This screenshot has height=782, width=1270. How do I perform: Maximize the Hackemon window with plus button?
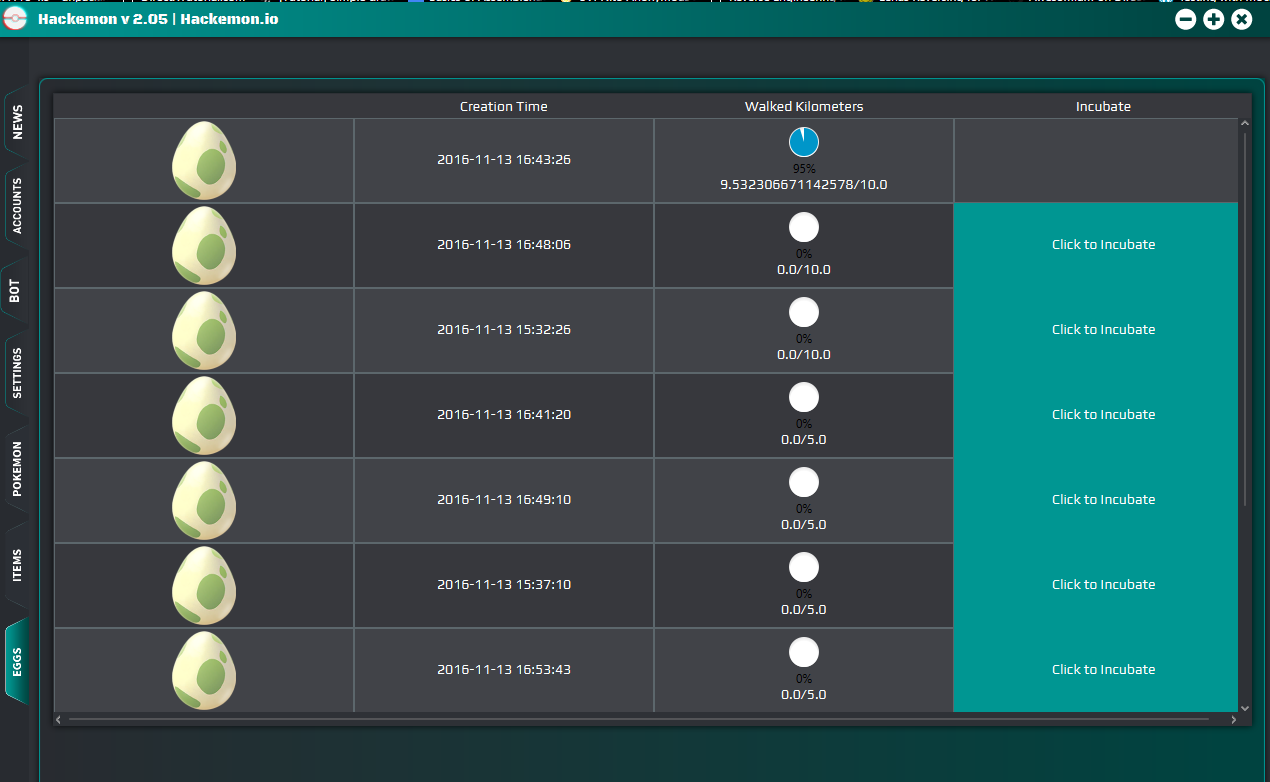pyautogui.click(x=1214, y=19)
